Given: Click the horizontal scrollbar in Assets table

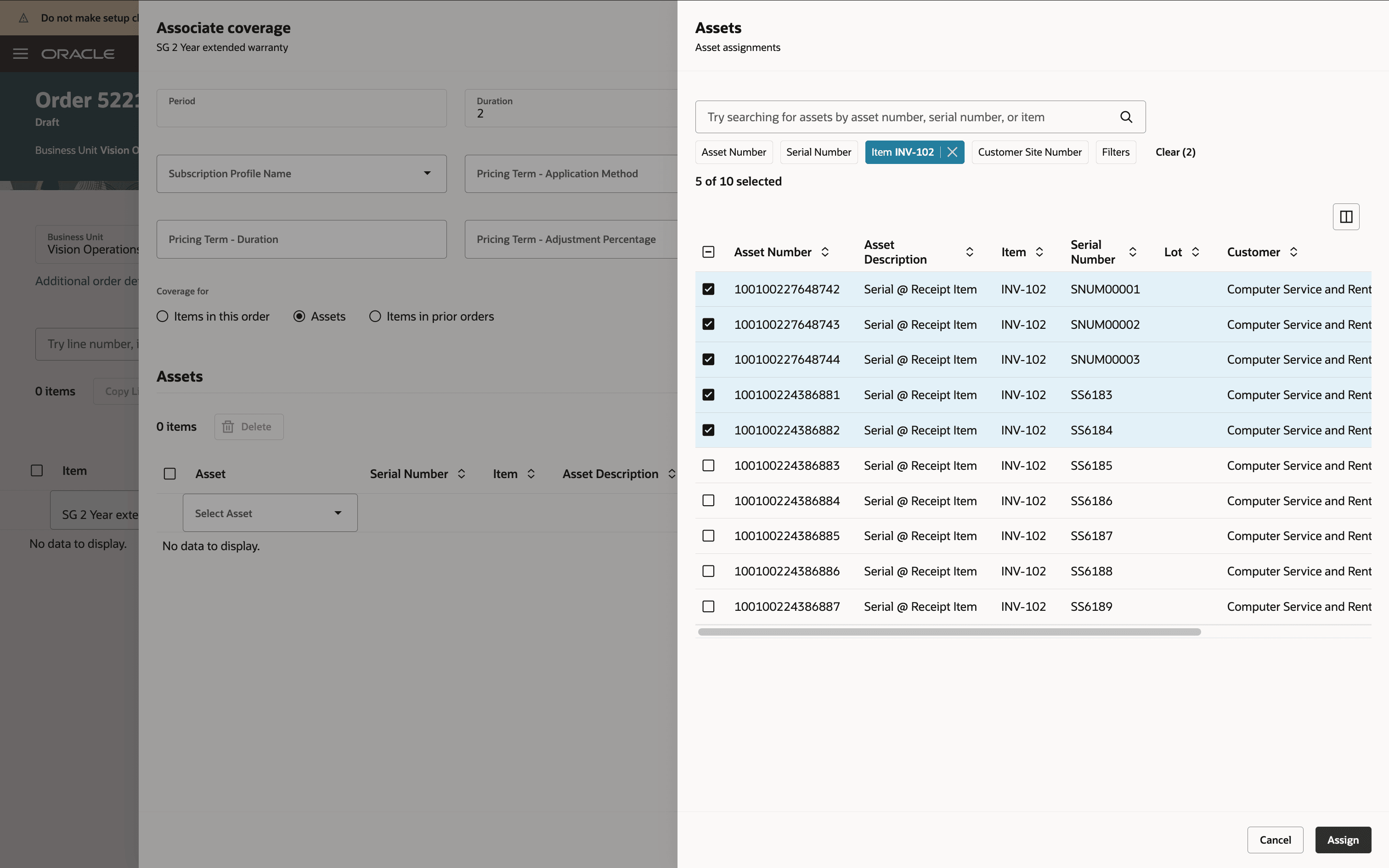Looking at the screenshot, I should [x=949, y=632].
